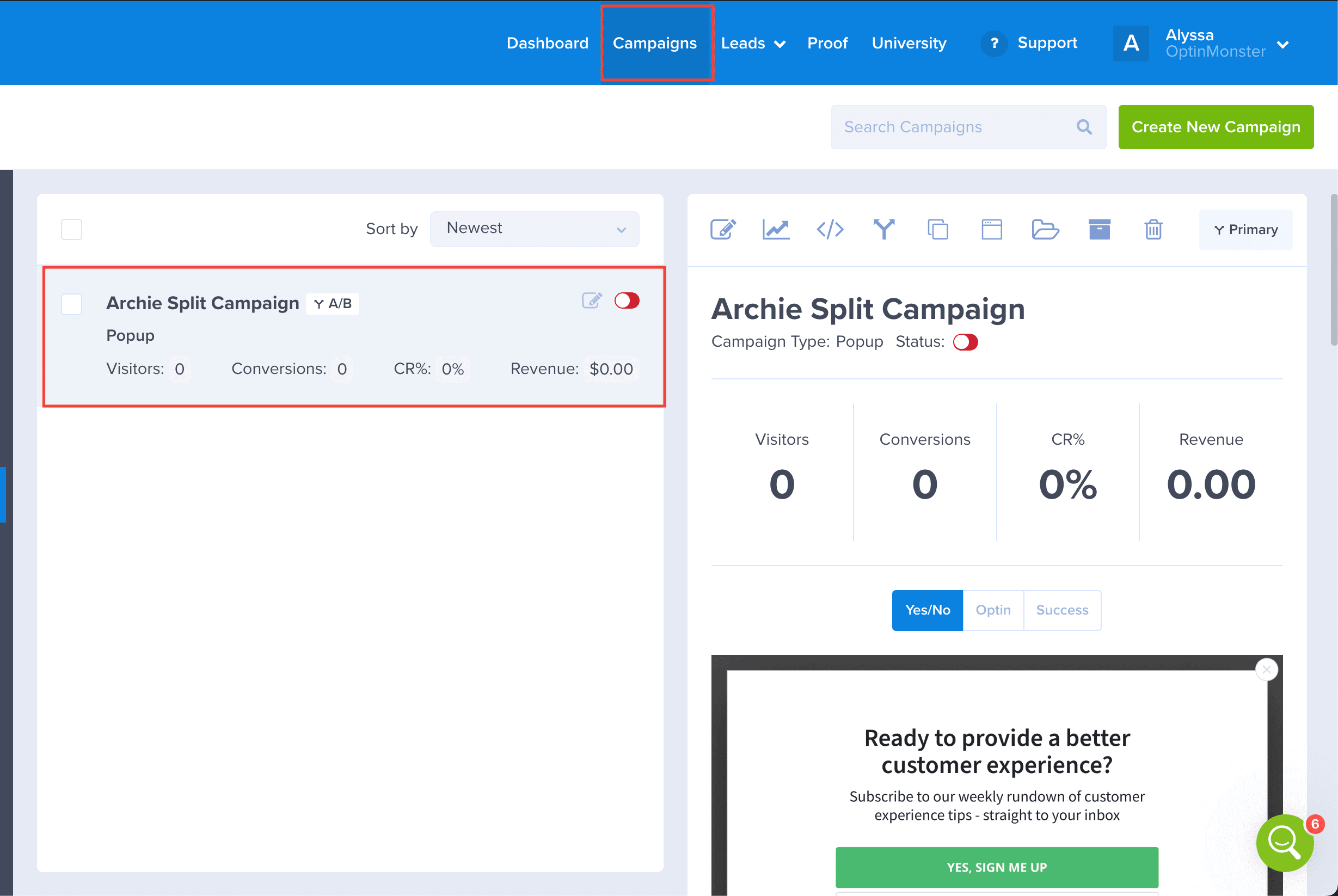Open the analytics chart icon
Viewport: 1338px width, 896px height.
tap(776, 229)
